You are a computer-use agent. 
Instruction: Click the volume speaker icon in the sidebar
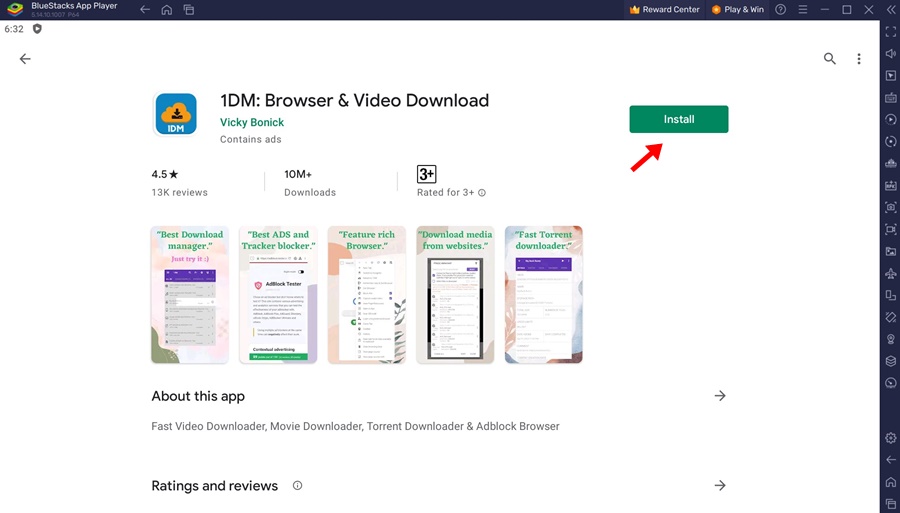coord(891,53)
